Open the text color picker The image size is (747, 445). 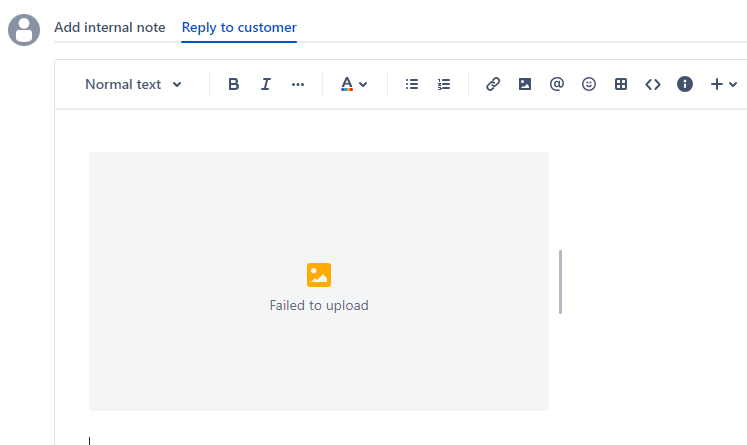point(354,84)
